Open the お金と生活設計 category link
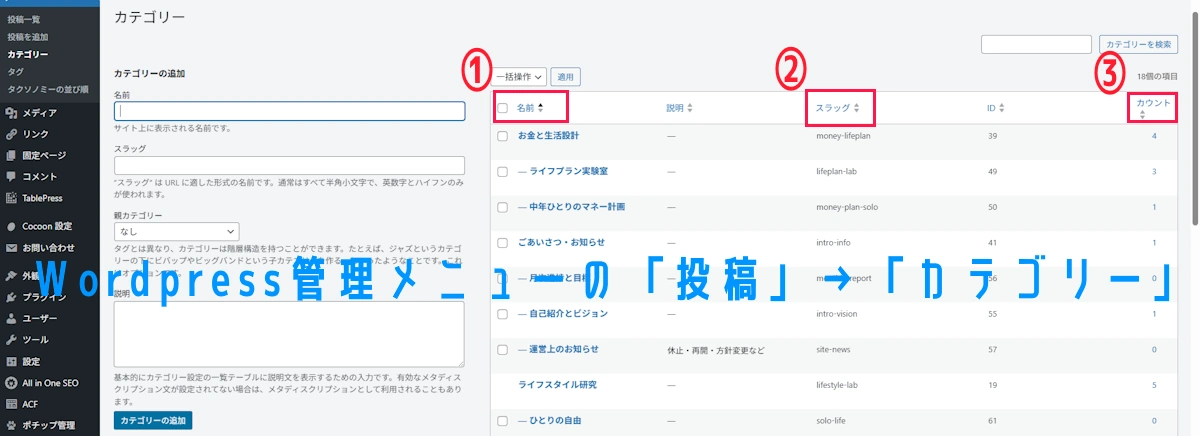Viewport: 1200px width, 436px height. [x=548, y=135]
